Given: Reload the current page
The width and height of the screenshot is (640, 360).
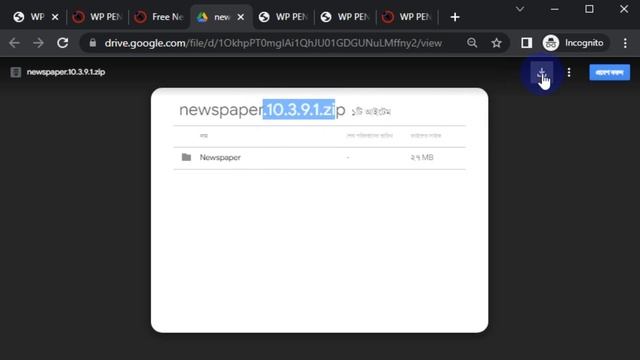Looking at the screenshot, I should click(x=62, y=43).
